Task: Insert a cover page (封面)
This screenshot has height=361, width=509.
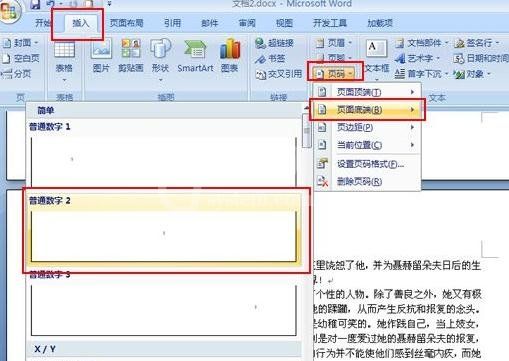Action: point(20,43)
